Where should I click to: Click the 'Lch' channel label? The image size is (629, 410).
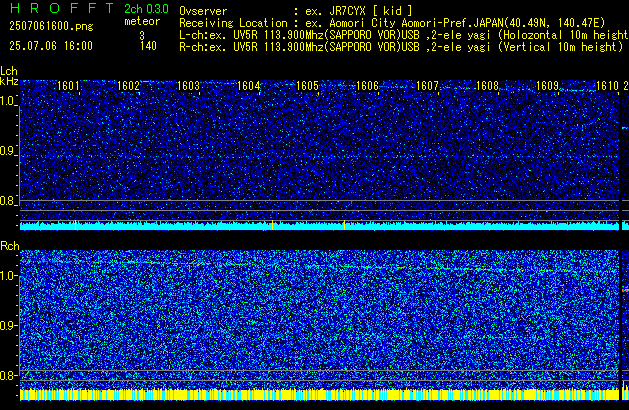pyautogui.click(x=9, y=71)
